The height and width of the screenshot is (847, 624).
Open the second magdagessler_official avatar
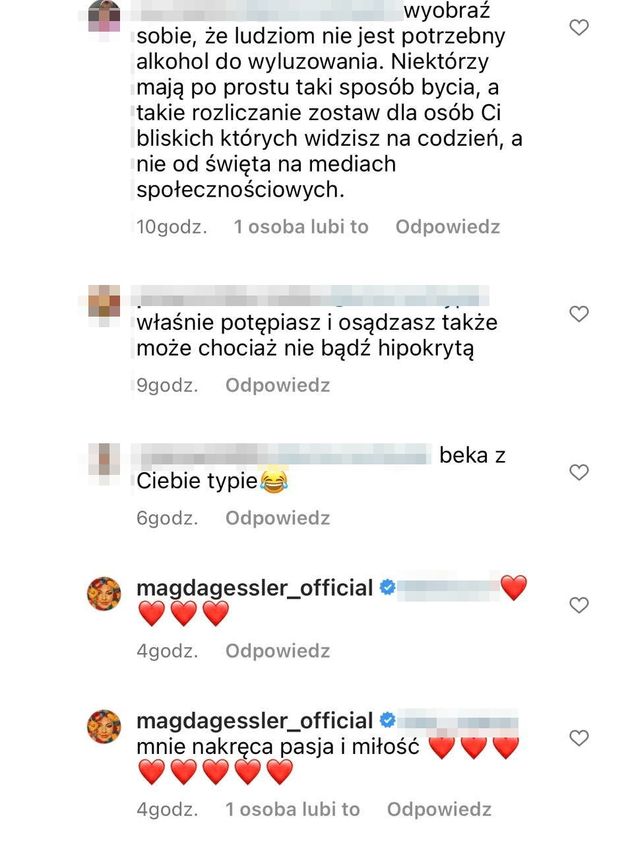(105, 727)
